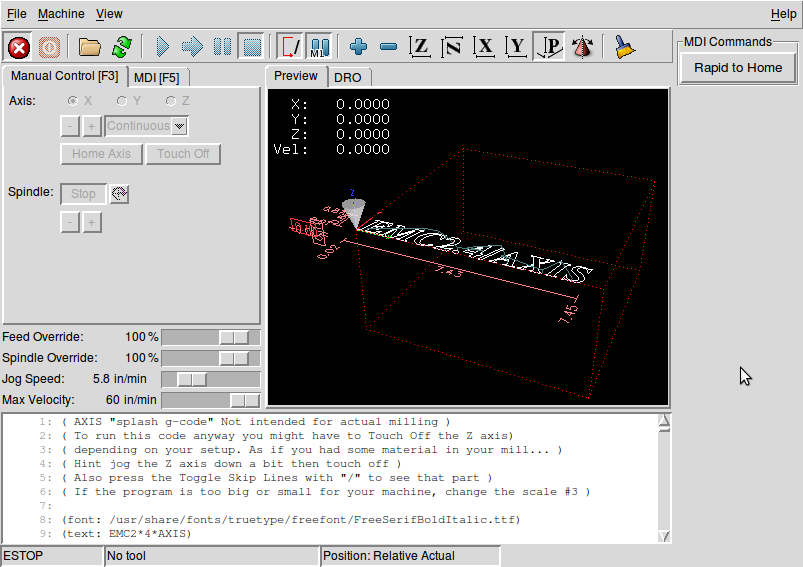Click Rapid to Home MDI command
The height and width of the screenshot is (567, 803).
[x=738, y=68]
